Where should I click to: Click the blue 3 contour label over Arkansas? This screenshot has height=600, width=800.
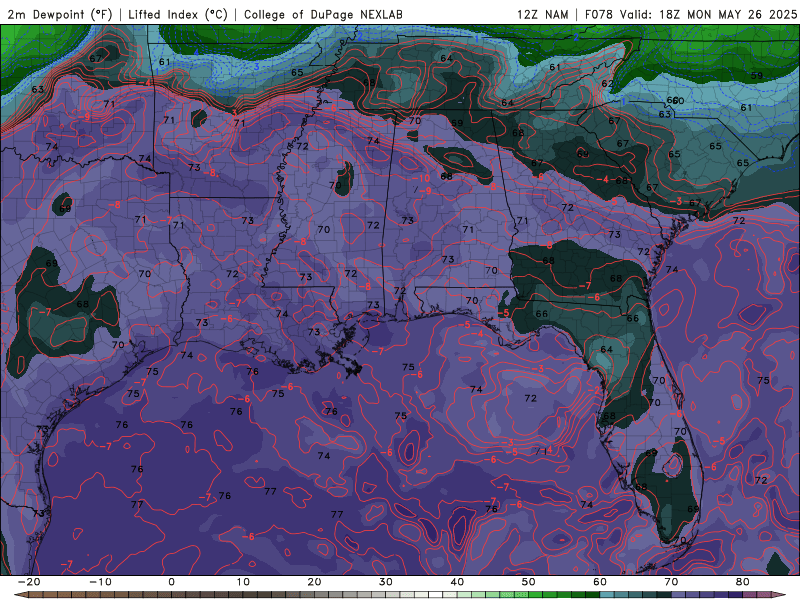[x=257, y=67]
